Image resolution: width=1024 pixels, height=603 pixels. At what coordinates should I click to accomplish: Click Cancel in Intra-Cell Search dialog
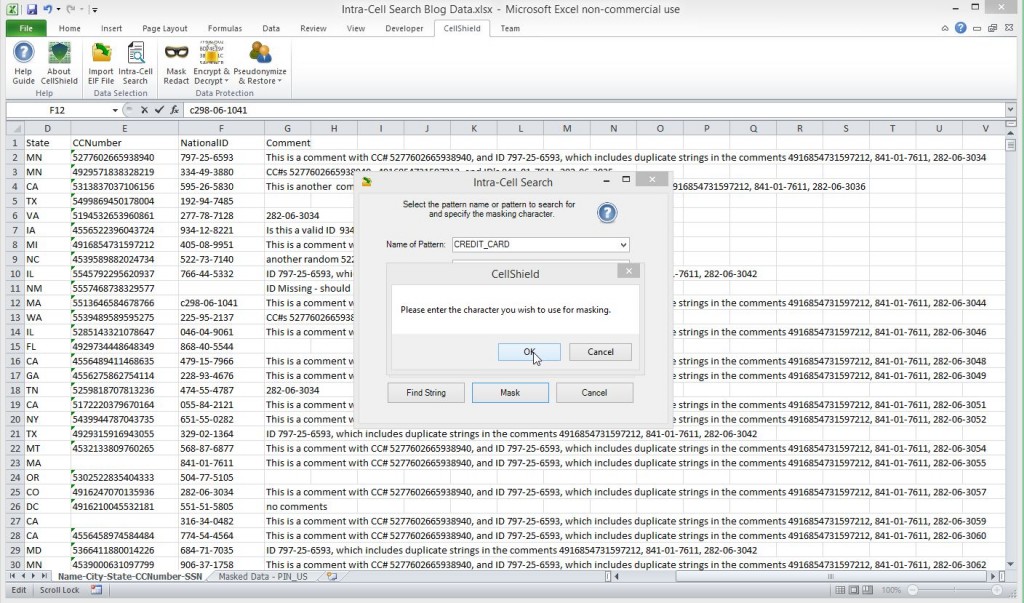coord(594,393)
